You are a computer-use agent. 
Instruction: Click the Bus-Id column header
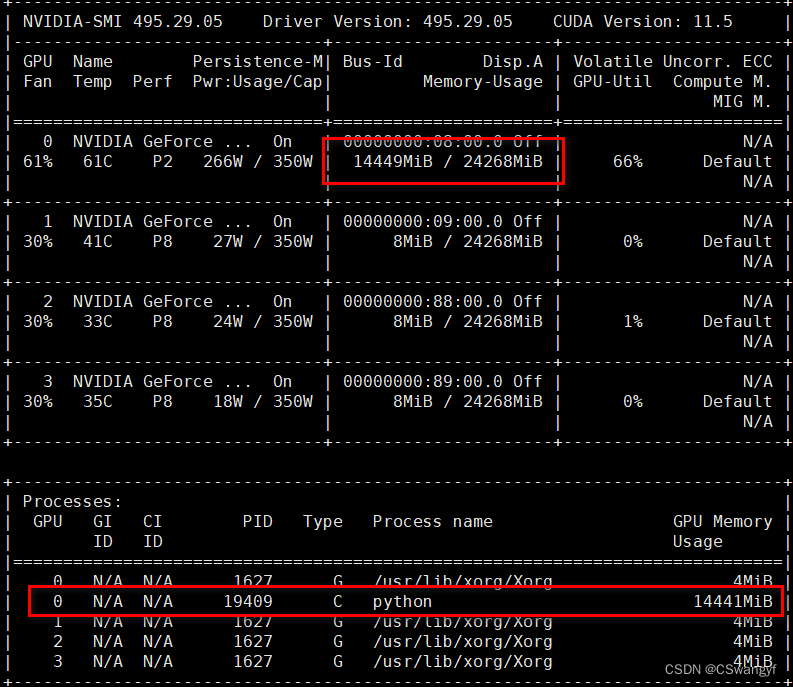(x=372, y=61)
